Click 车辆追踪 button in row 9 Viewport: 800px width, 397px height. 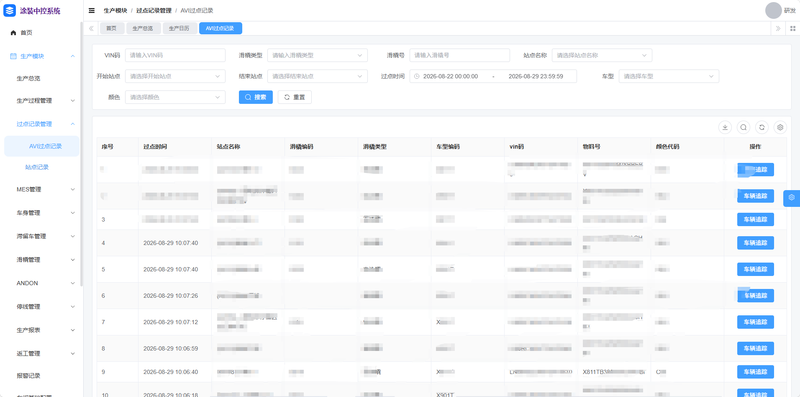tap(755, 372)
